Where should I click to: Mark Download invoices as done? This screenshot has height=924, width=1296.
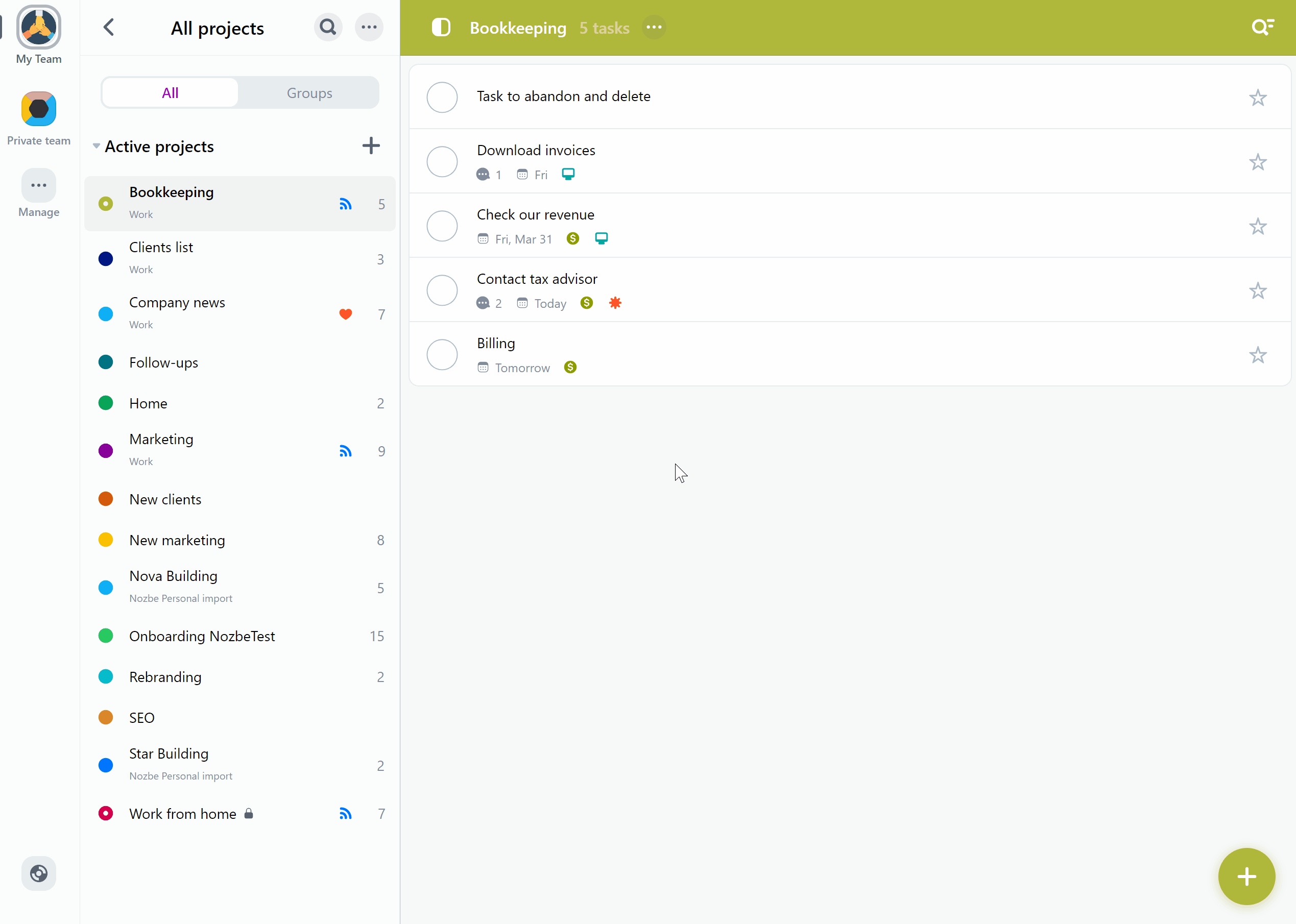(442, 162)
